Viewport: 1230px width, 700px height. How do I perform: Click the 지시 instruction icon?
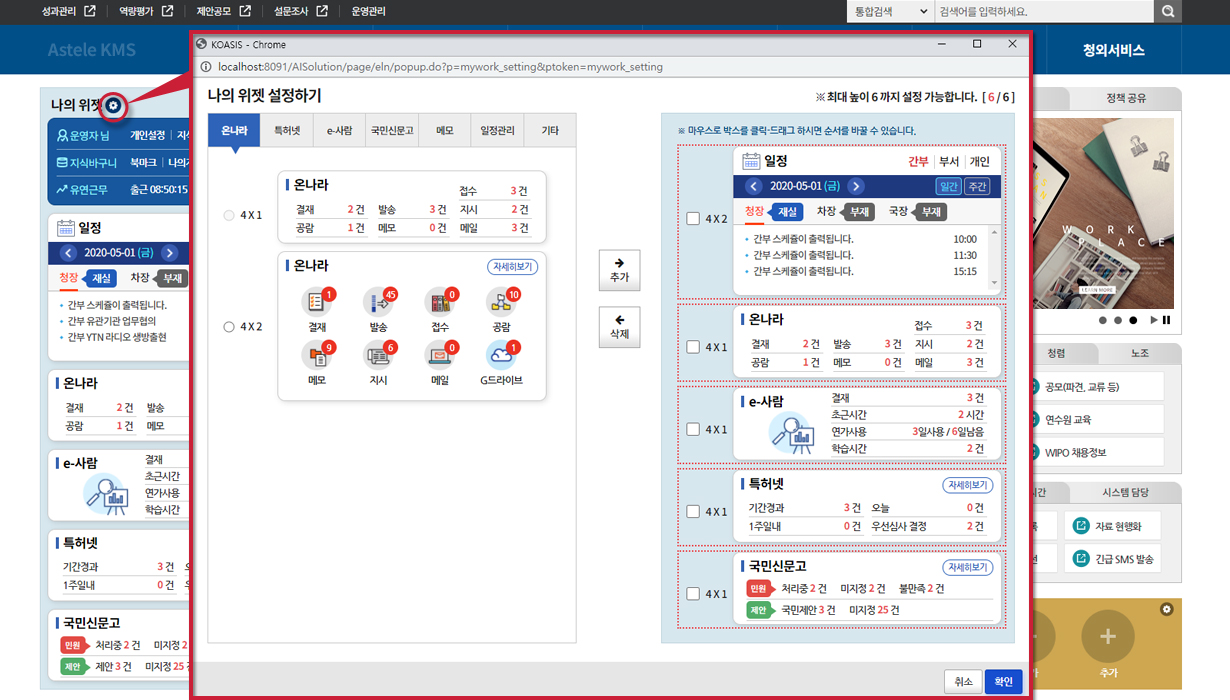(x=378, y=355)
